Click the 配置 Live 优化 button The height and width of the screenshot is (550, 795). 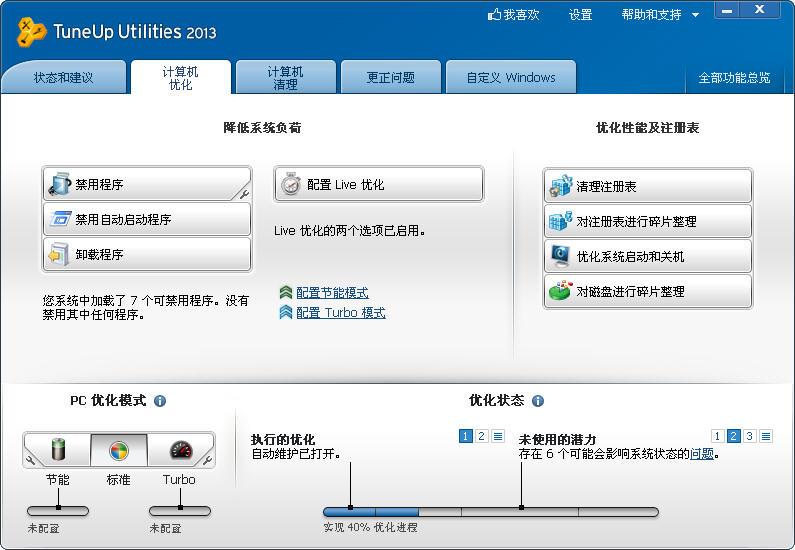(x=379, y=184)
